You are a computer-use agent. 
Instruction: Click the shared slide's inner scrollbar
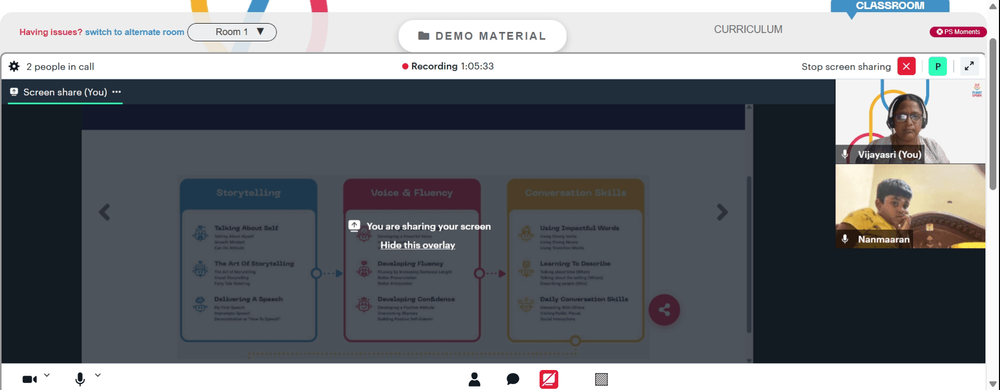pos(749,255)
